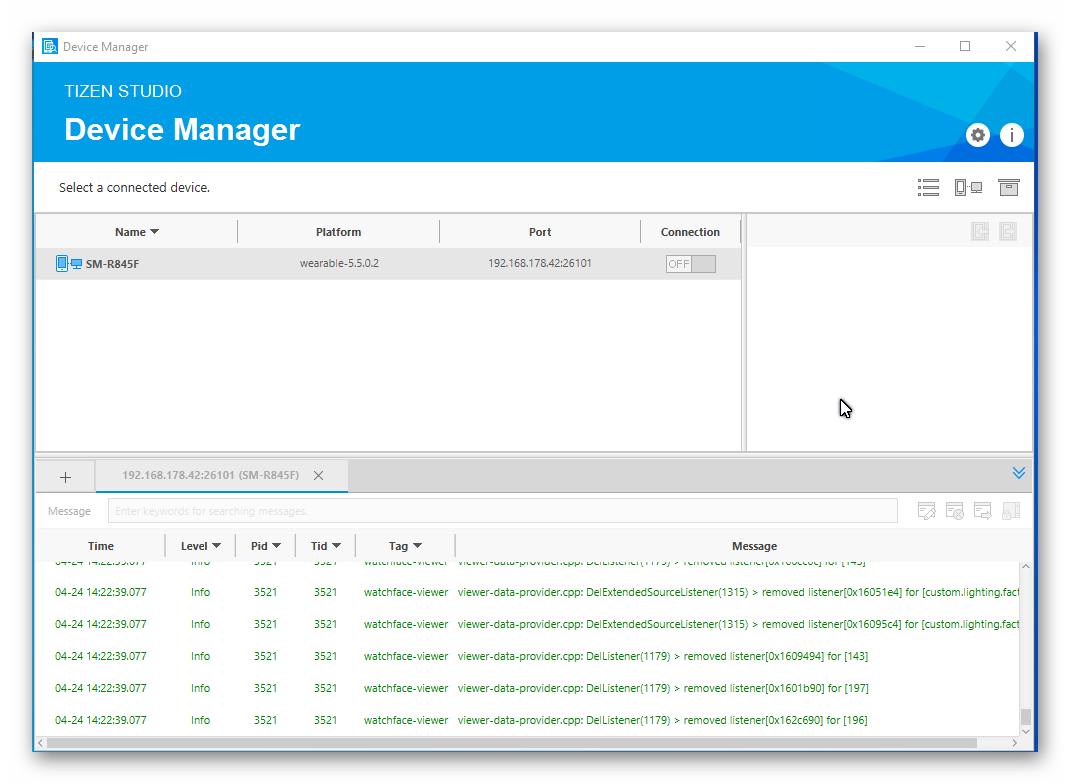This screenshot has width=1070, height=784.
Task: Select log message removed listener for [143]
Action: (x=663, y=656)
